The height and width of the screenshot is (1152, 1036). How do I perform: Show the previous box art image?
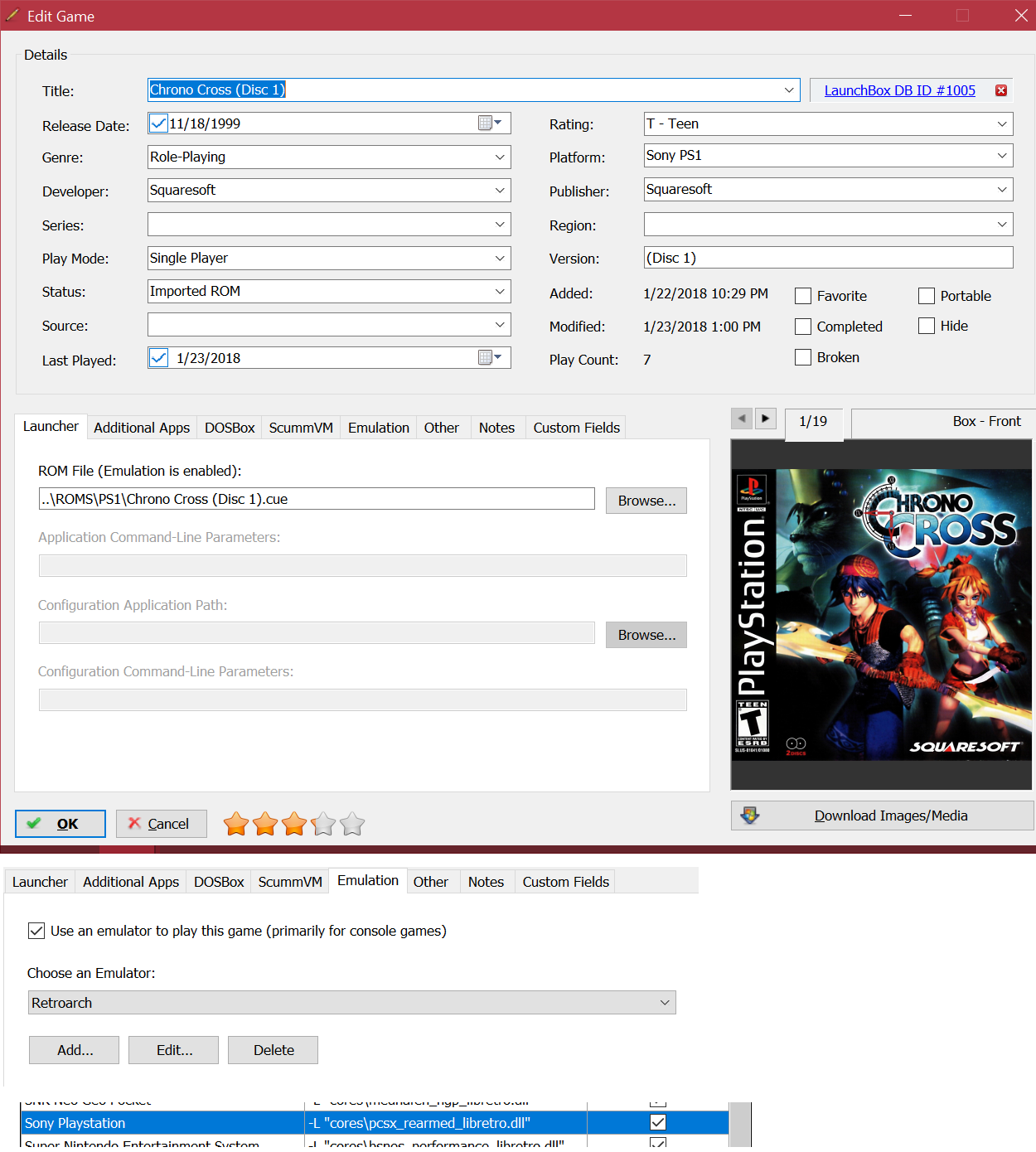point(742,419)
